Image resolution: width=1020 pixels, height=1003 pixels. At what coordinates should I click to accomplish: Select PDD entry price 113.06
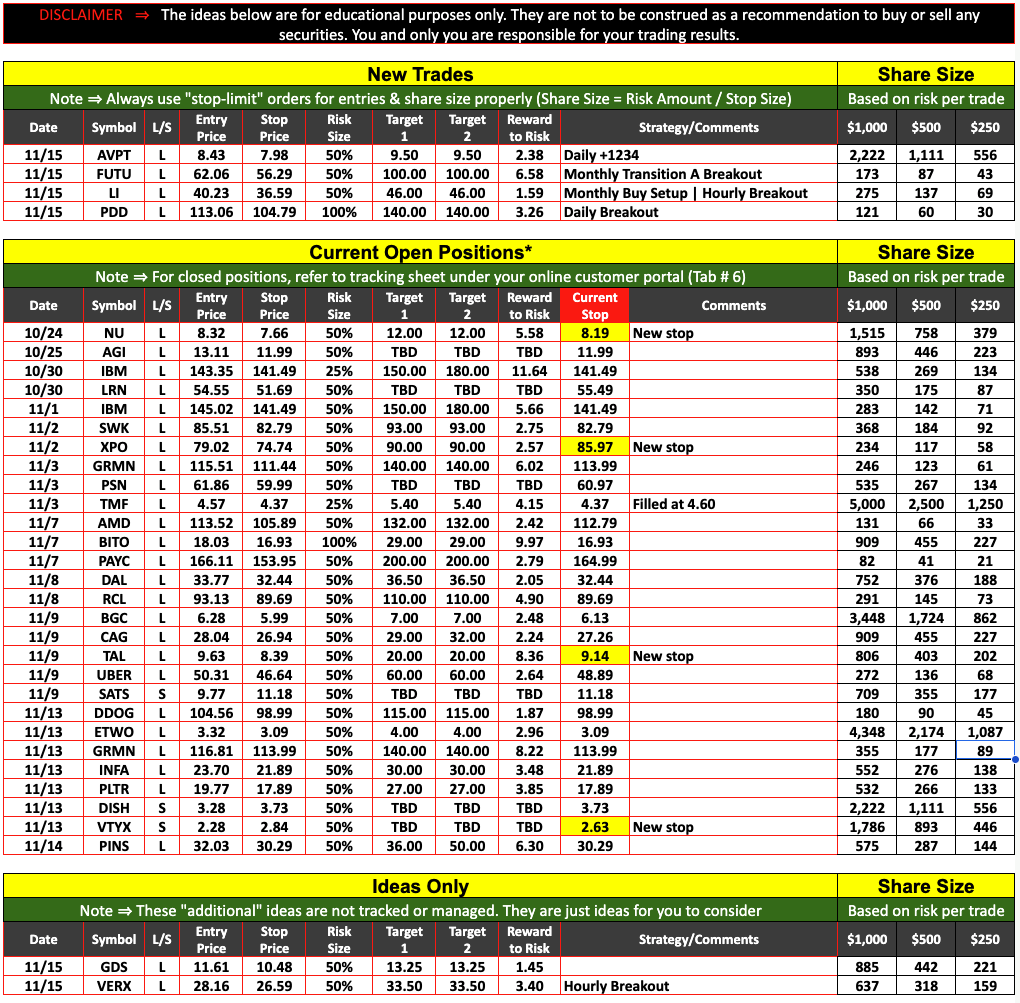point(211,212)
